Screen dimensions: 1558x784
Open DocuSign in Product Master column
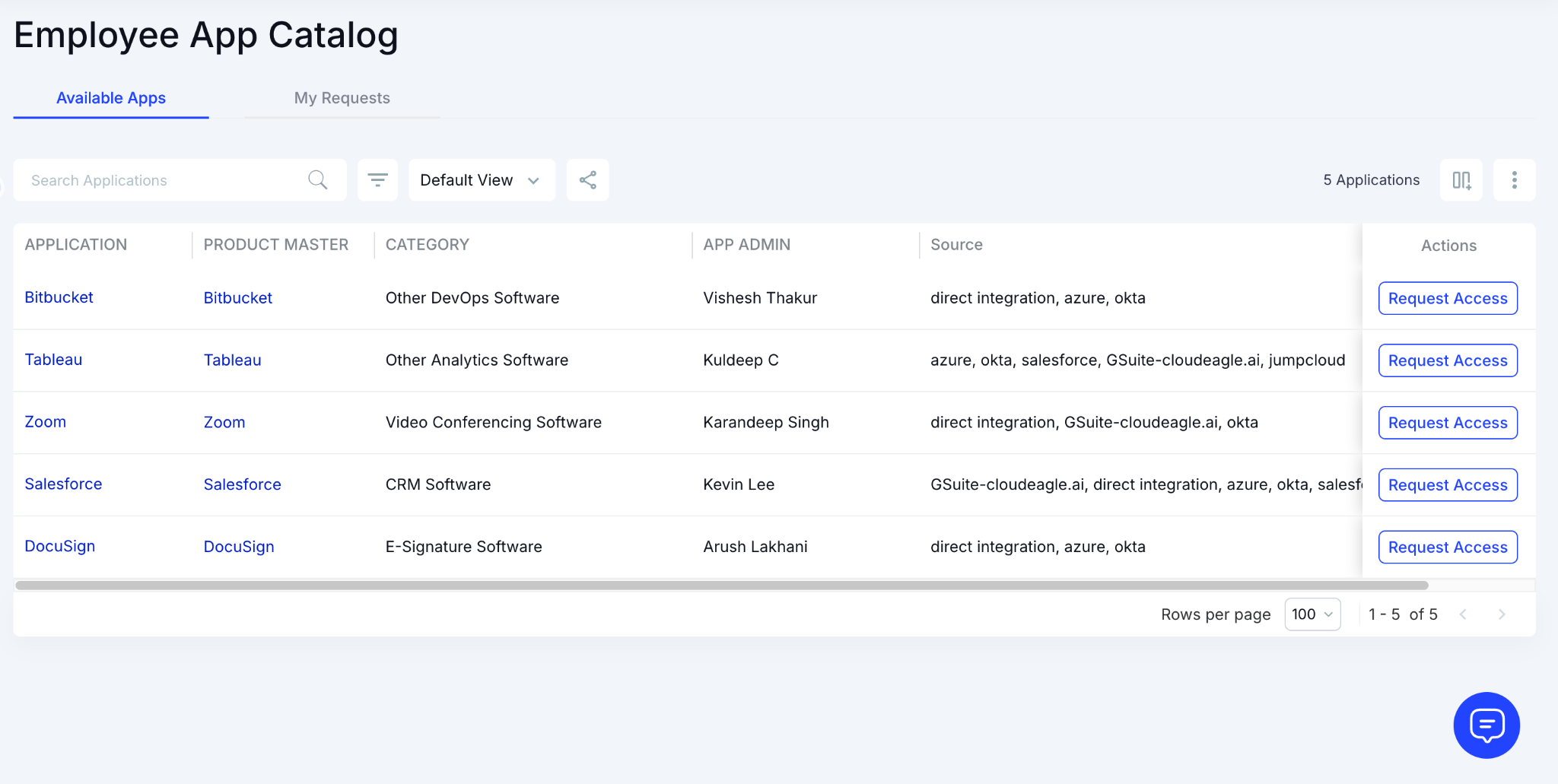click(238, 548)
